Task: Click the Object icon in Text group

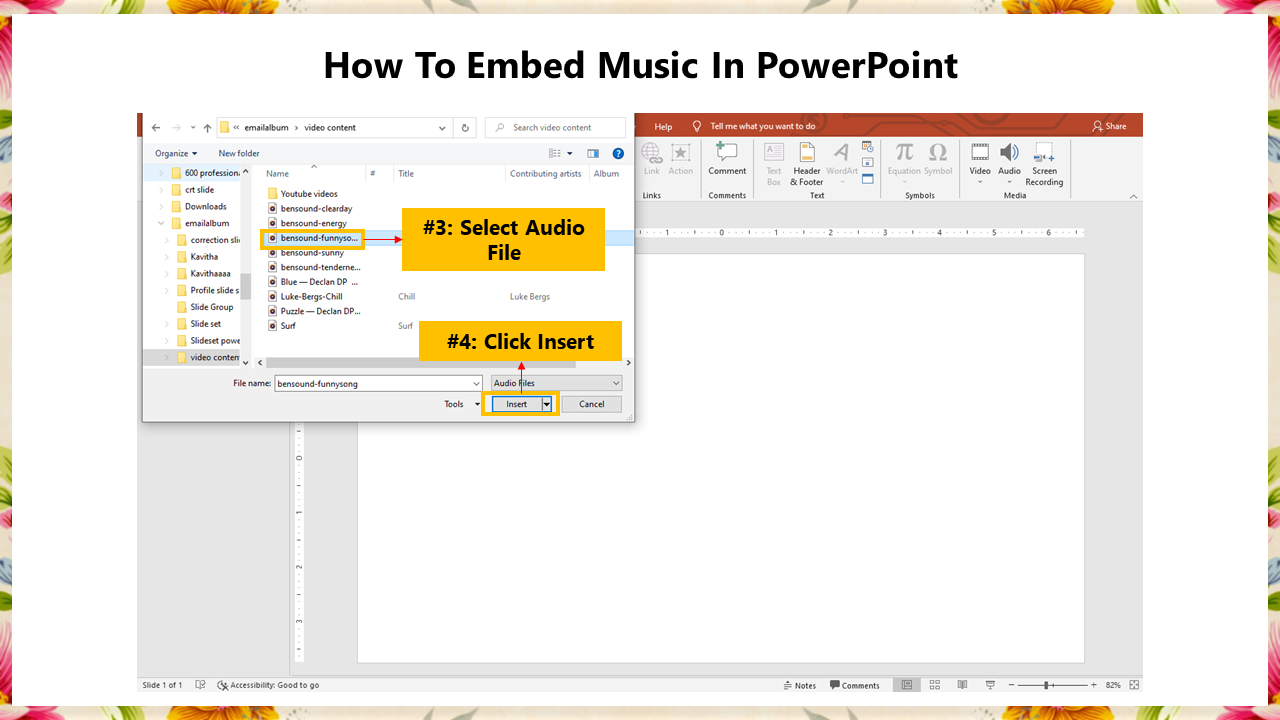Action: [867, 178]
